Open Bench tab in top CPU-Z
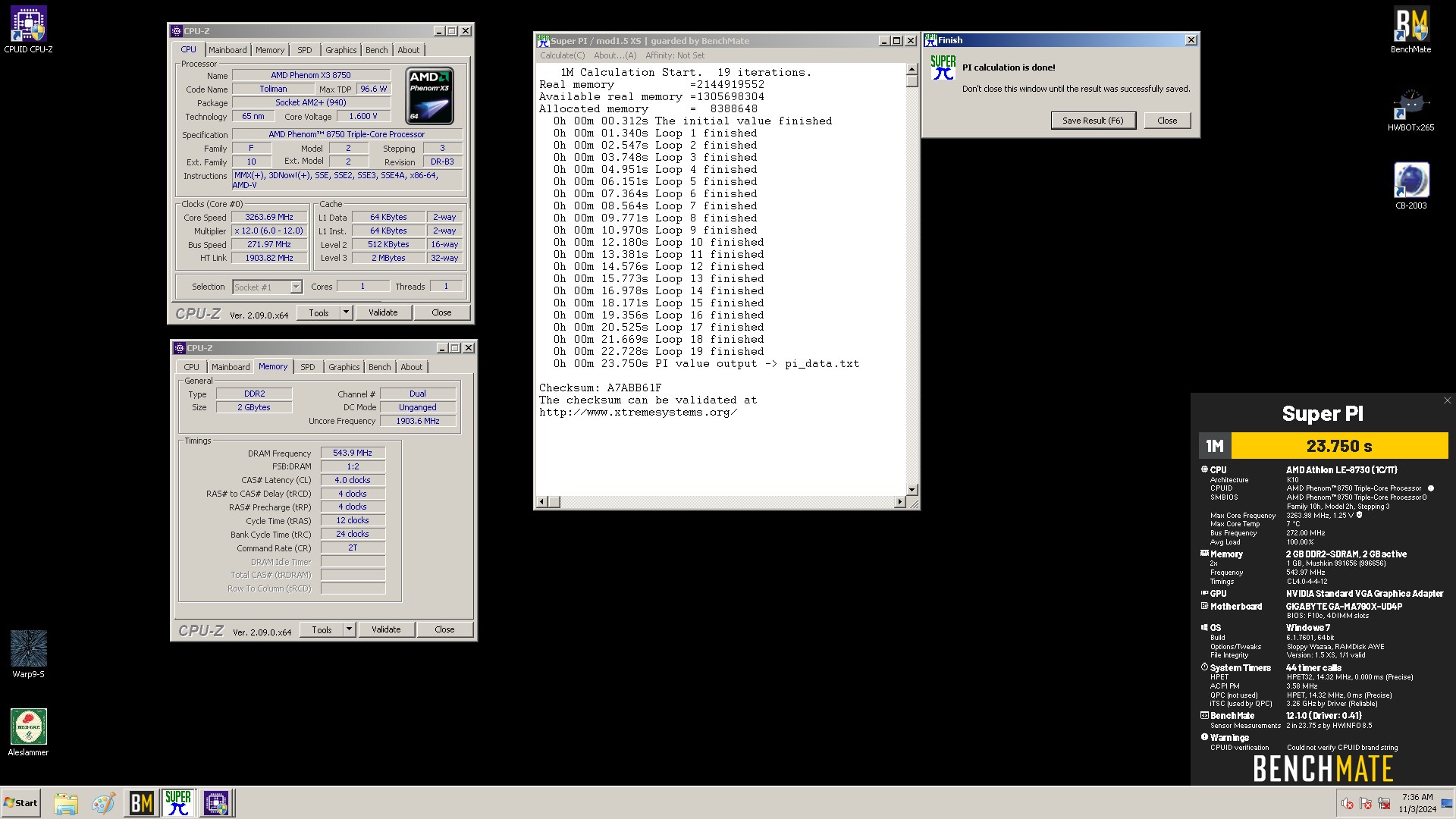Image resolution: width=1456 pixels, height=819 pixels. coord(377,50)
